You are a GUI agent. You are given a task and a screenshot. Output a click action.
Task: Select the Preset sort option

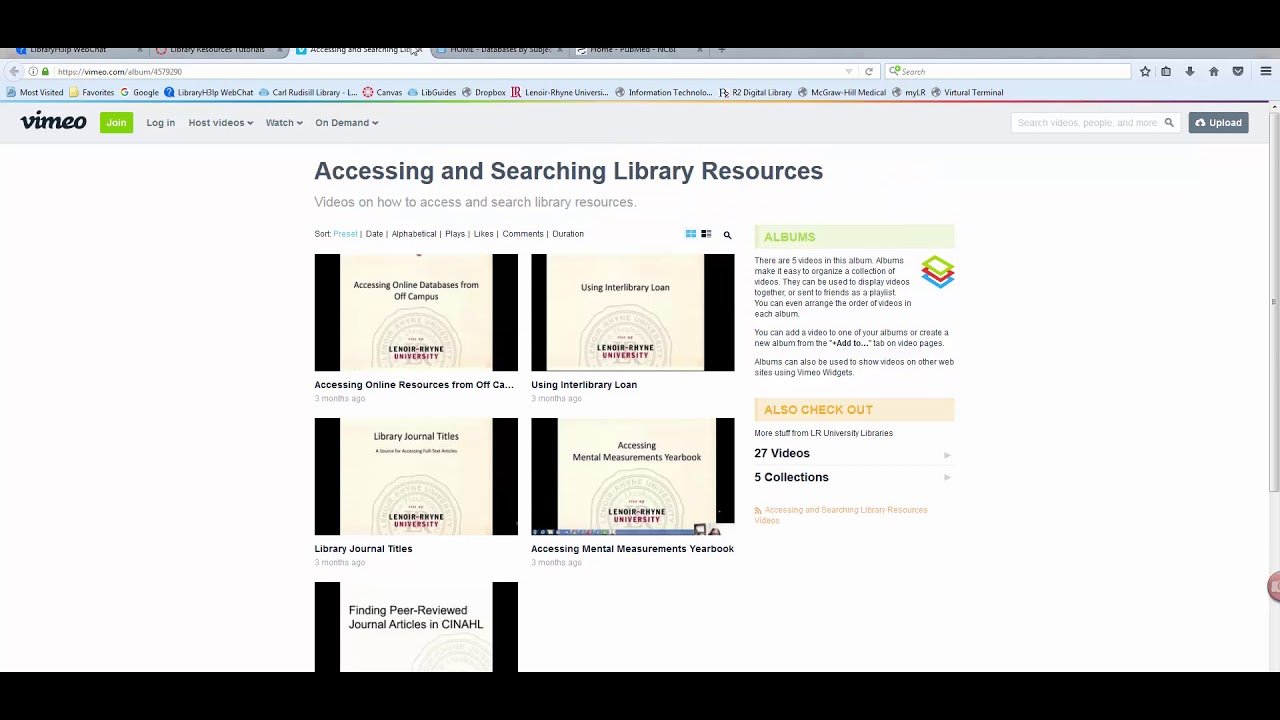[345, 234]
